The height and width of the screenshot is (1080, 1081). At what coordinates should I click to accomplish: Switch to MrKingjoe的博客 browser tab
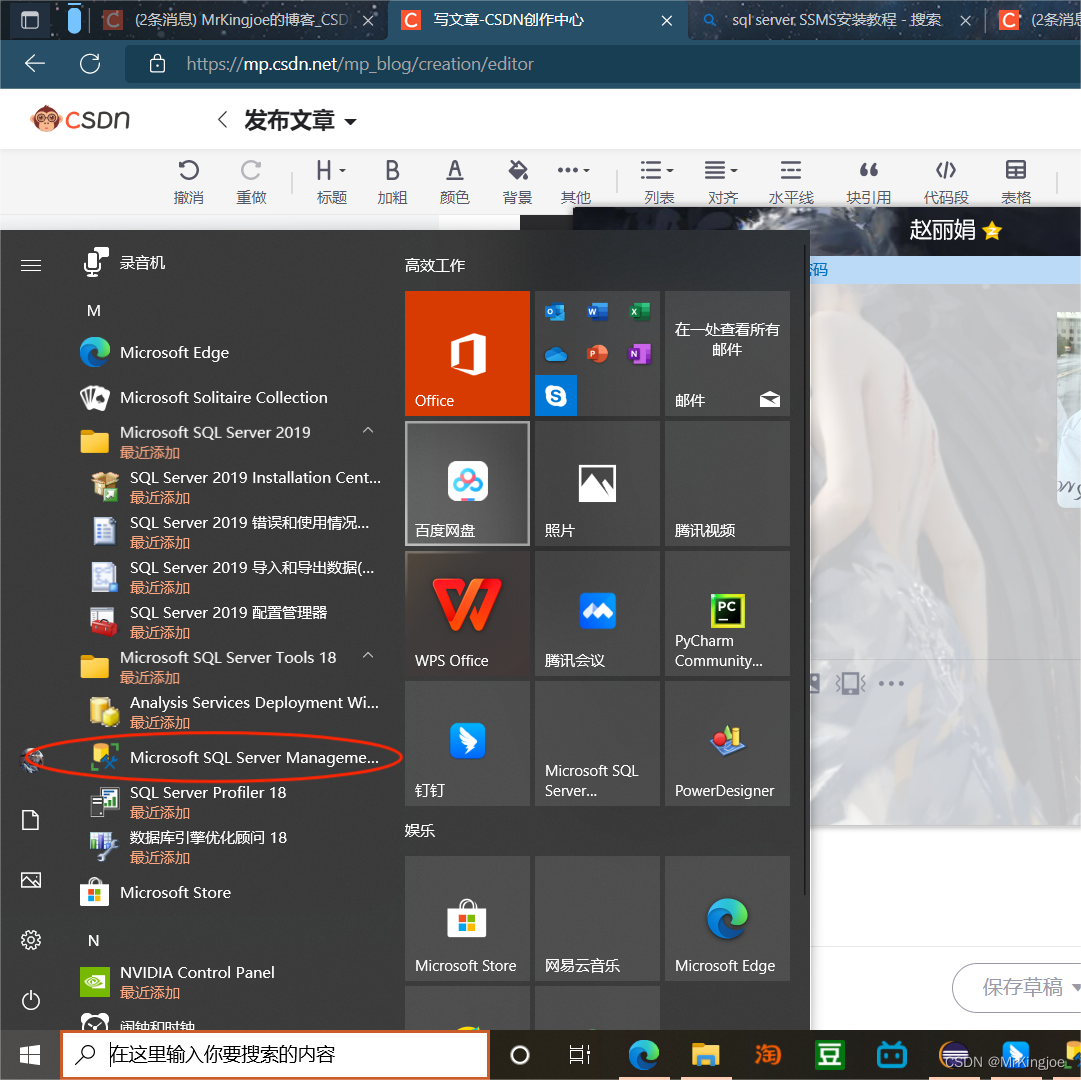[239, 20]
